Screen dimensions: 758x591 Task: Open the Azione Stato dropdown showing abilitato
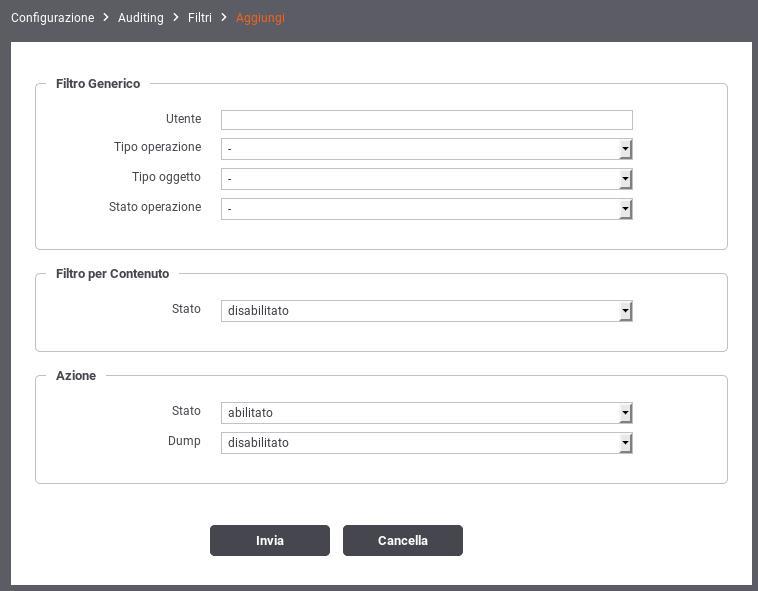click(x=426, y=413)
